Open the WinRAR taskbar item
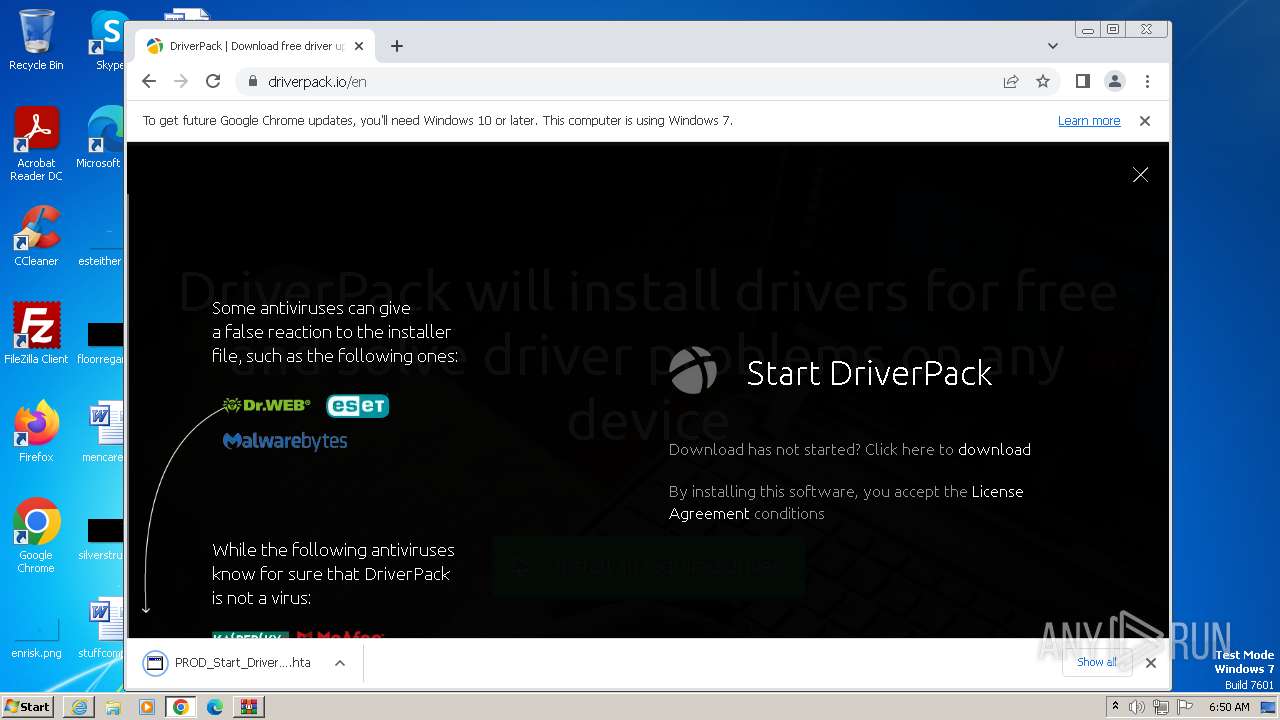The width and height of the screenshot is (1280, 720). (249, 707)
